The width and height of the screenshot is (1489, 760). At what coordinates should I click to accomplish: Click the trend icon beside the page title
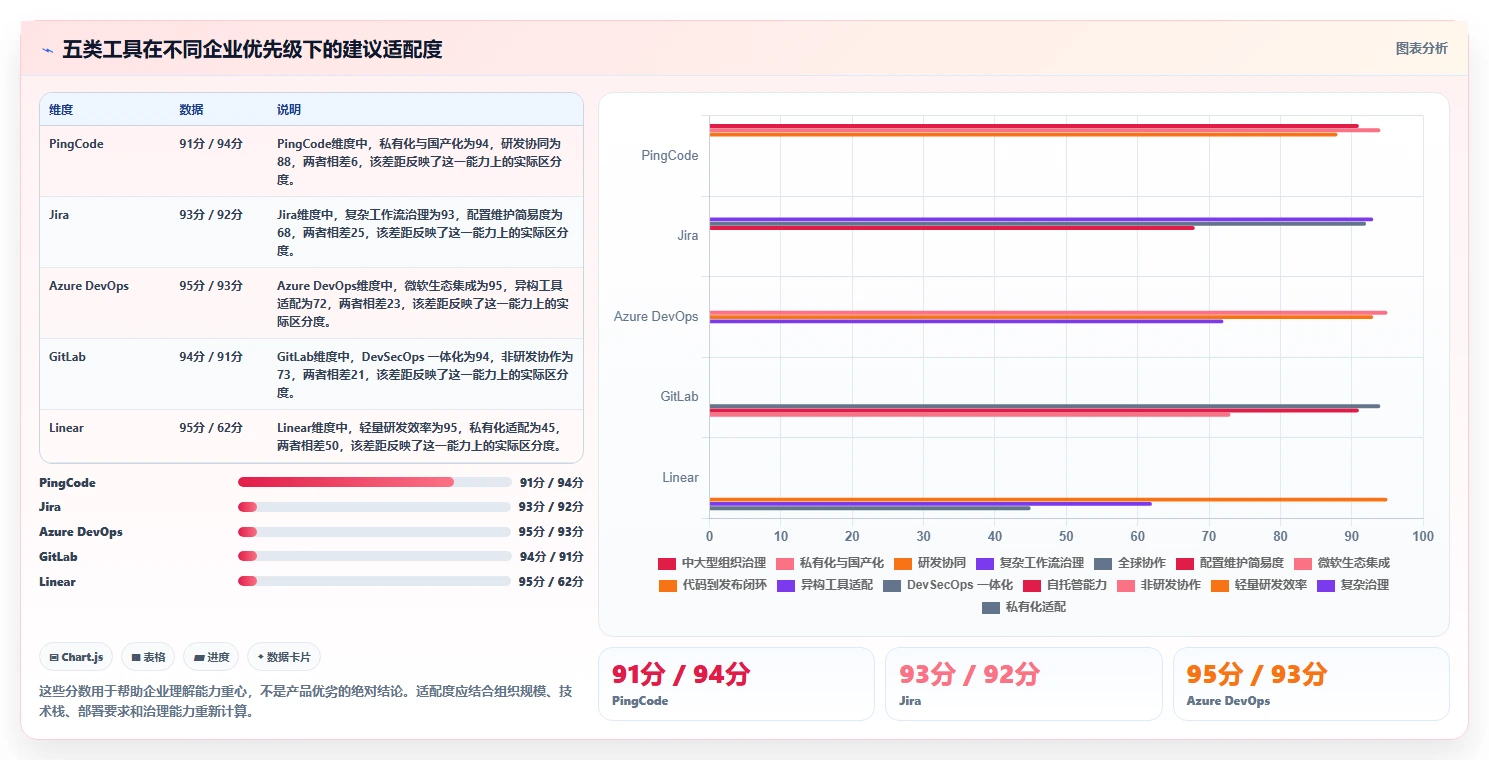(48, 50)
